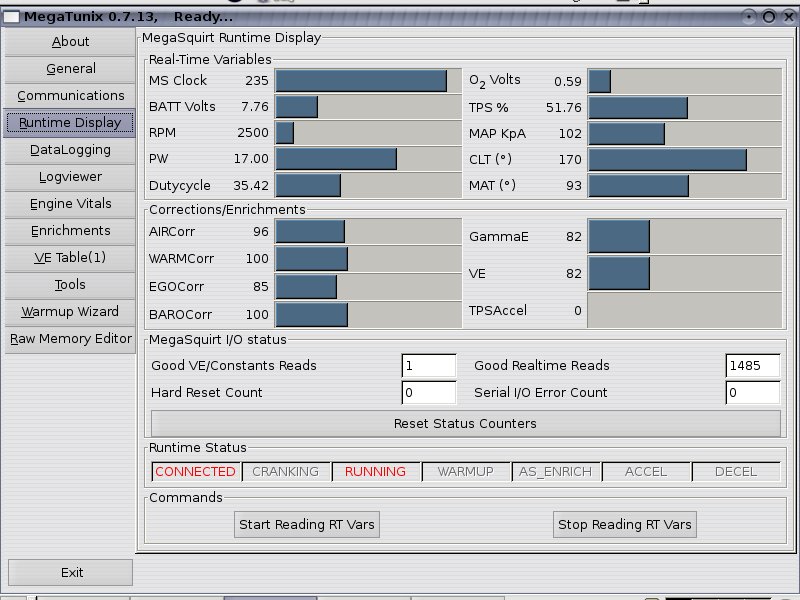Click the BATT Volts value 7.76
Image resolution: width=800 pixels, height=600 pixels.
click(255, 107)
